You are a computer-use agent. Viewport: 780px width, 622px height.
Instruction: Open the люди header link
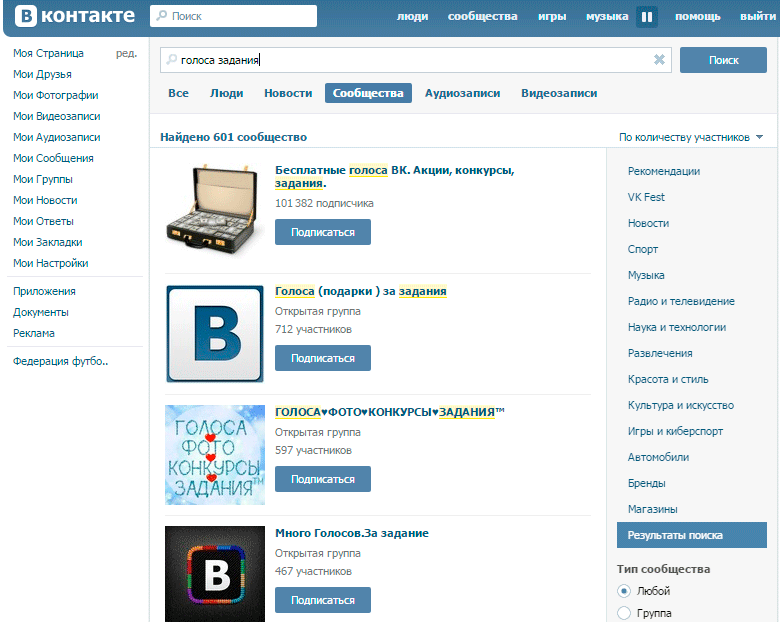(x=412, y=16)
